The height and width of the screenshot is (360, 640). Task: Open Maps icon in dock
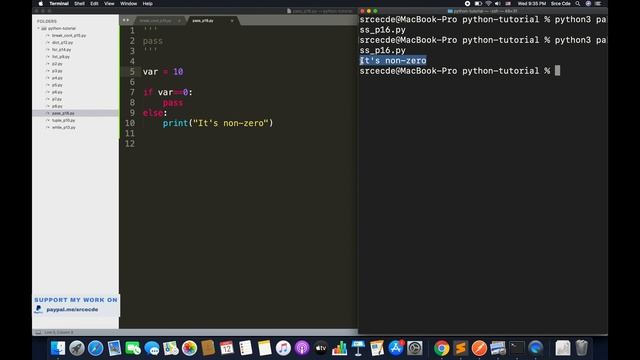[x=171, y=348]
